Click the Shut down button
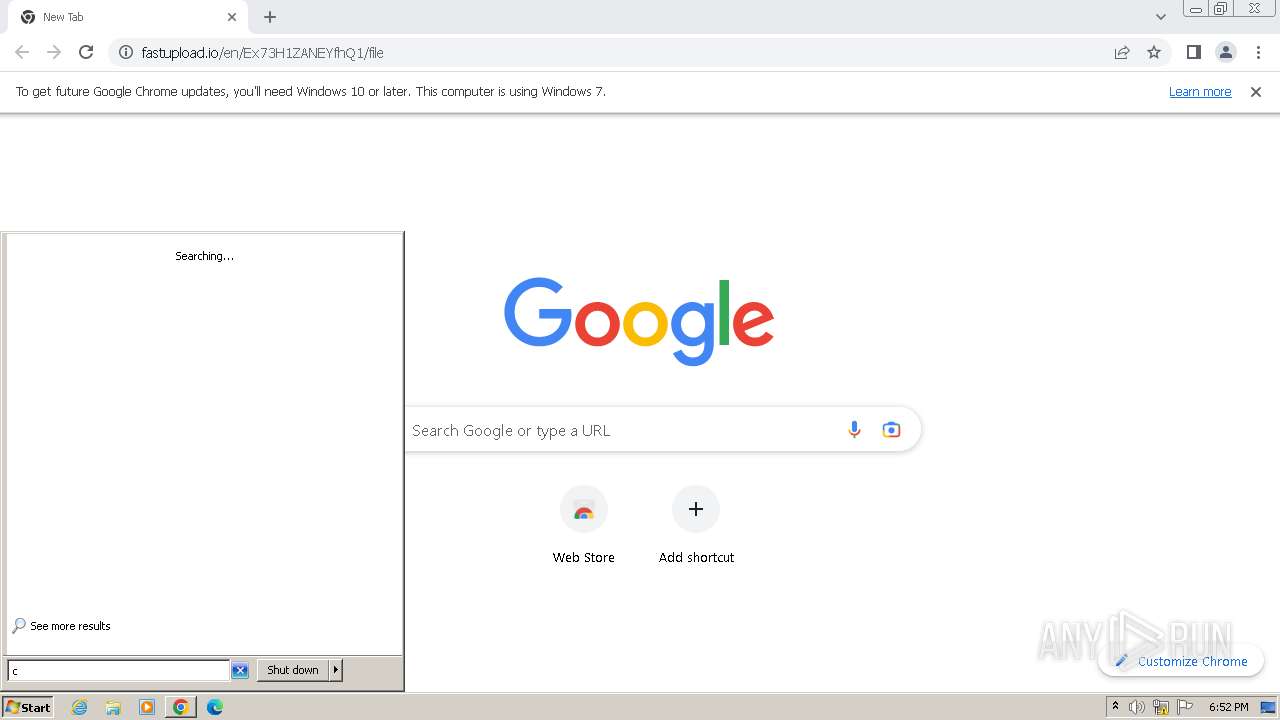Screen dimensions: 1280x720 [293, 670]
